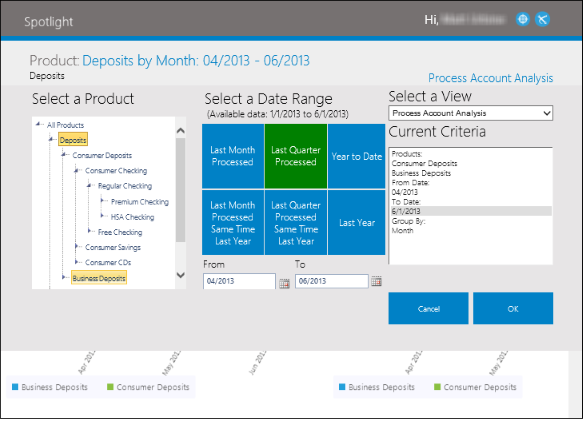Choose the Last Year tile
Viewport: 583px width, 422px height.
(357, 223)
